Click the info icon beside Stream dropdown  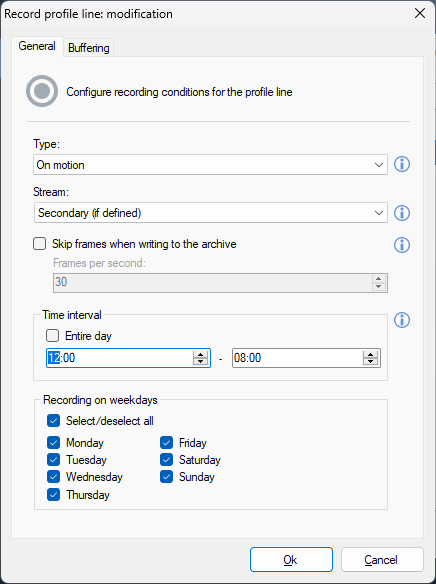[x=402, y=213]
